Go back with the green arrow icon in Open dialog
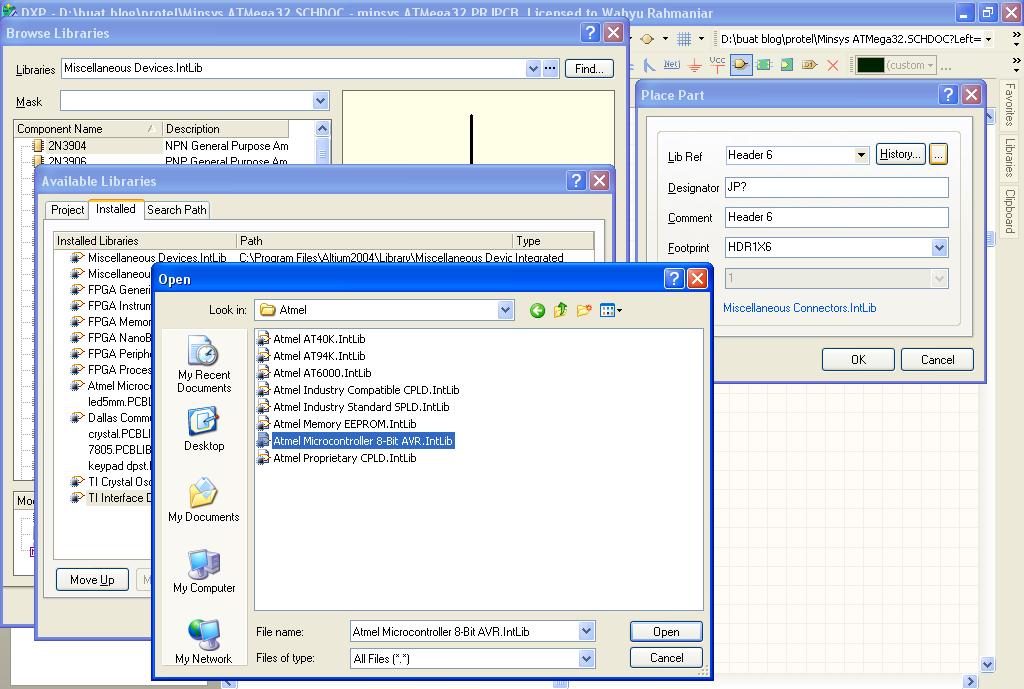1024x689 pixels. click(537, 310)
